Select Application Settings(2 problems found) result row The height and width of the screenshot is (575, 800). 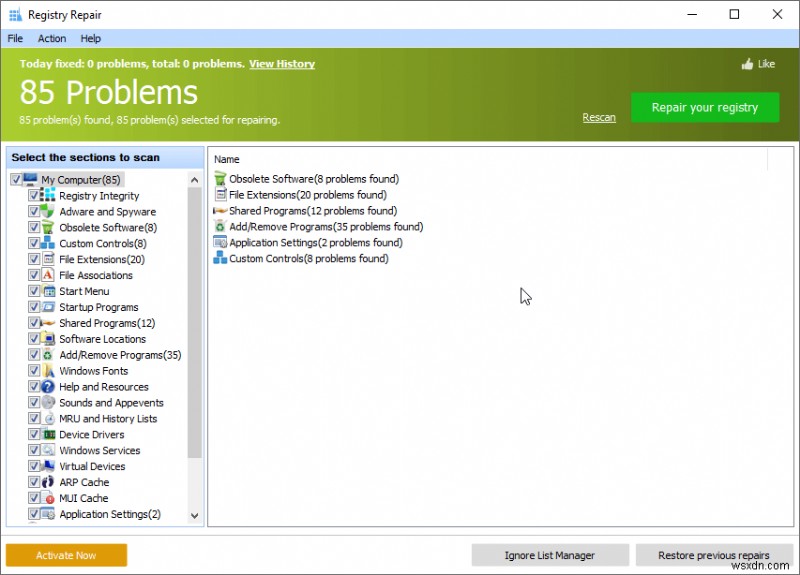(x=308, y=242)
